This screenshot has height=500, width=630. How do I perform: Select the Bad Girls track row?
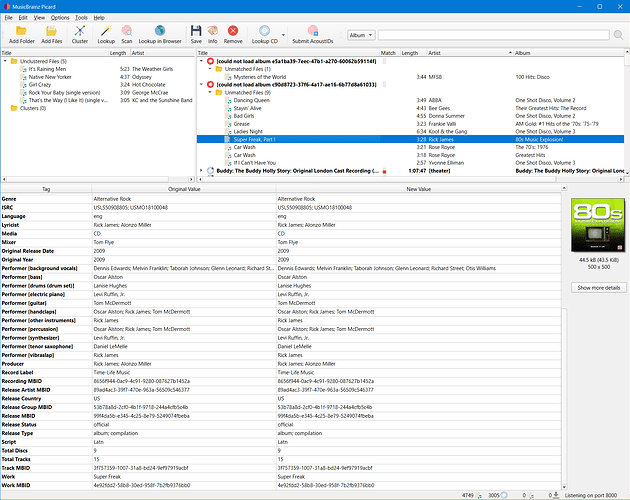tap(410, 116)
